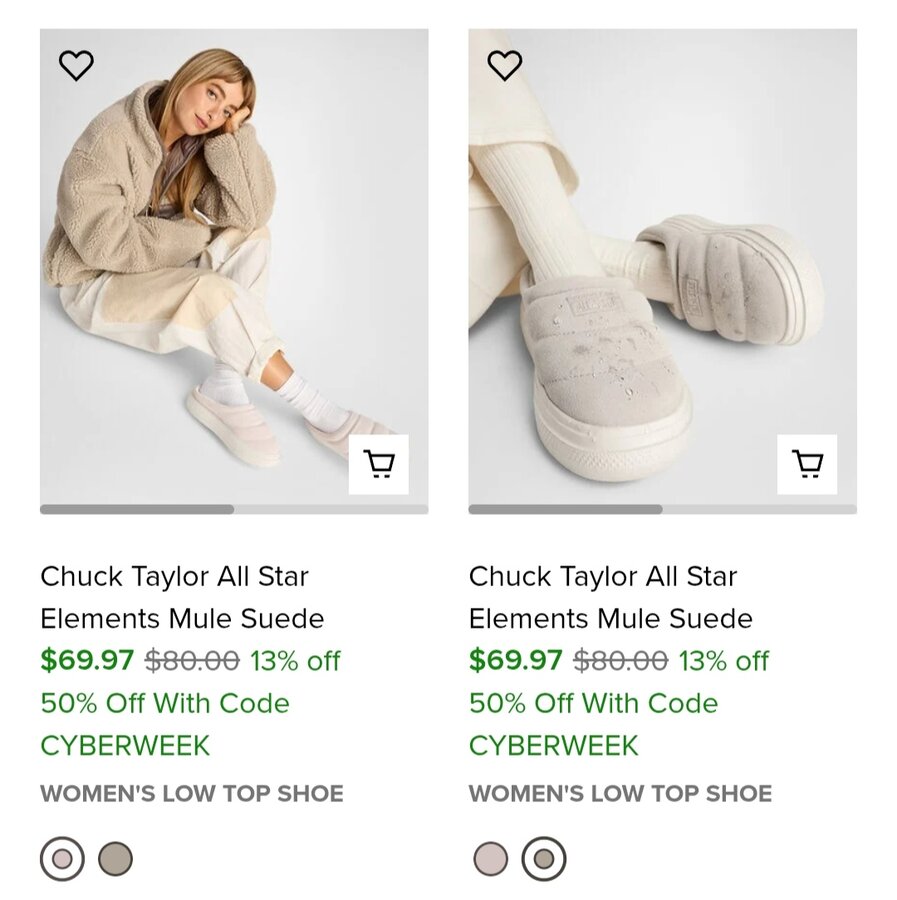Add right mule to cart
The height and width of the screenshot is (900, 897).
(807, 464)
